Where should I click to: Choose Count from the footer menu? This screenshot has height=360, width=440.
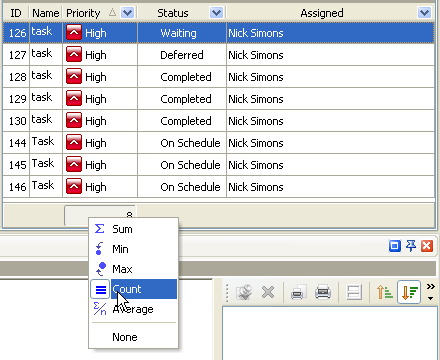(134, 289)
